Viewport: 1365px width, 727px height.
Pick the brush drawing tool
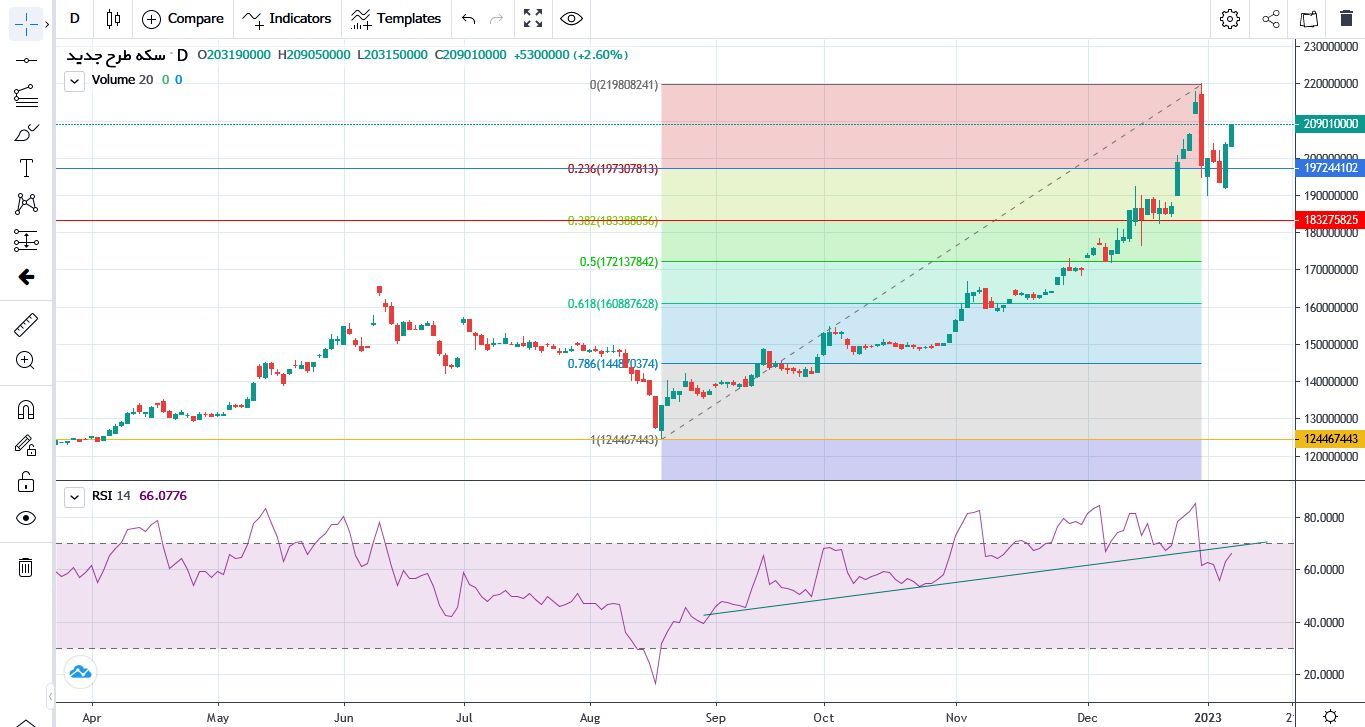pos(25,132)
